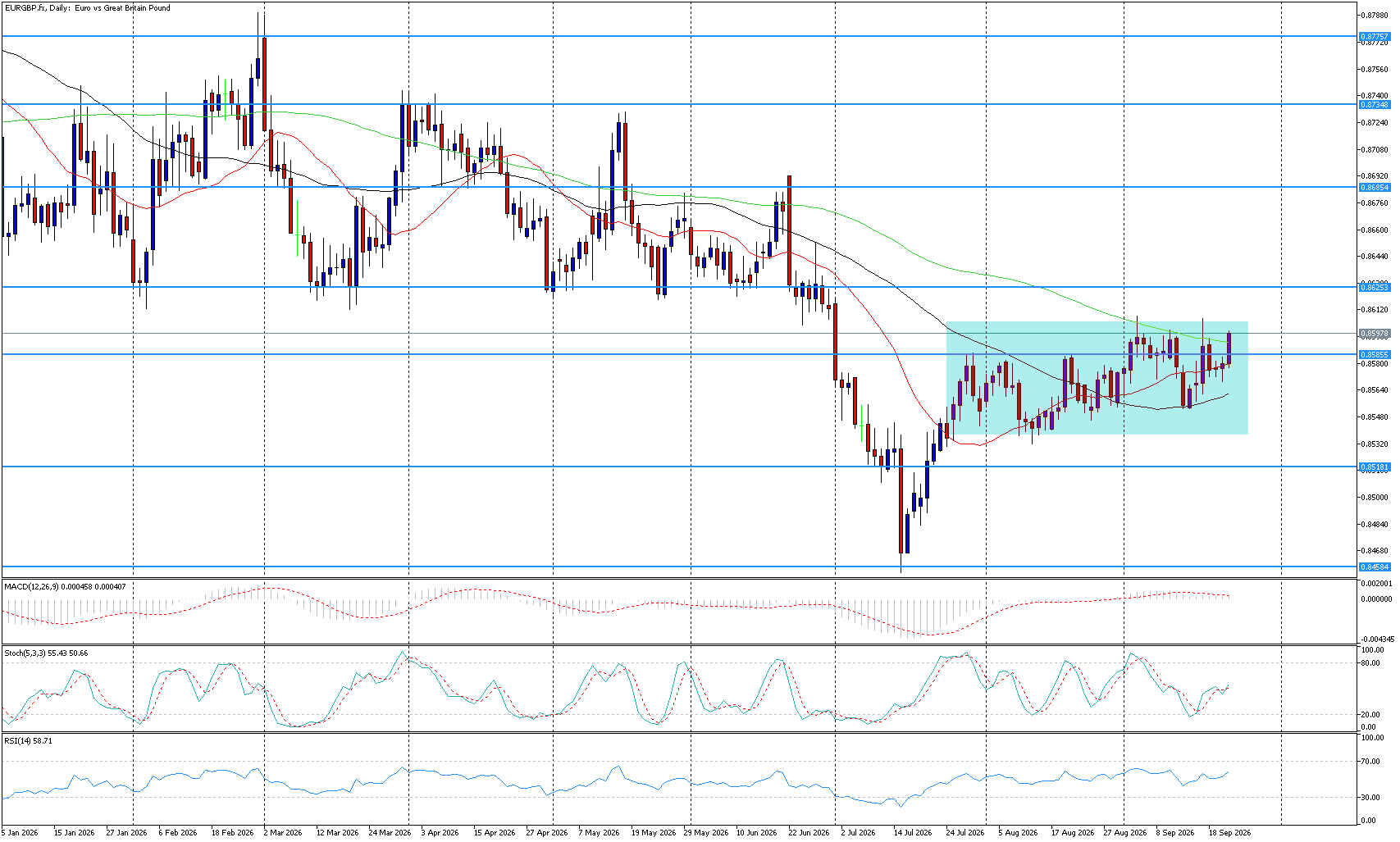Click the 80.00 level on Stochastic scale
1400x842 pixels.
click(x=1372, y=663)
